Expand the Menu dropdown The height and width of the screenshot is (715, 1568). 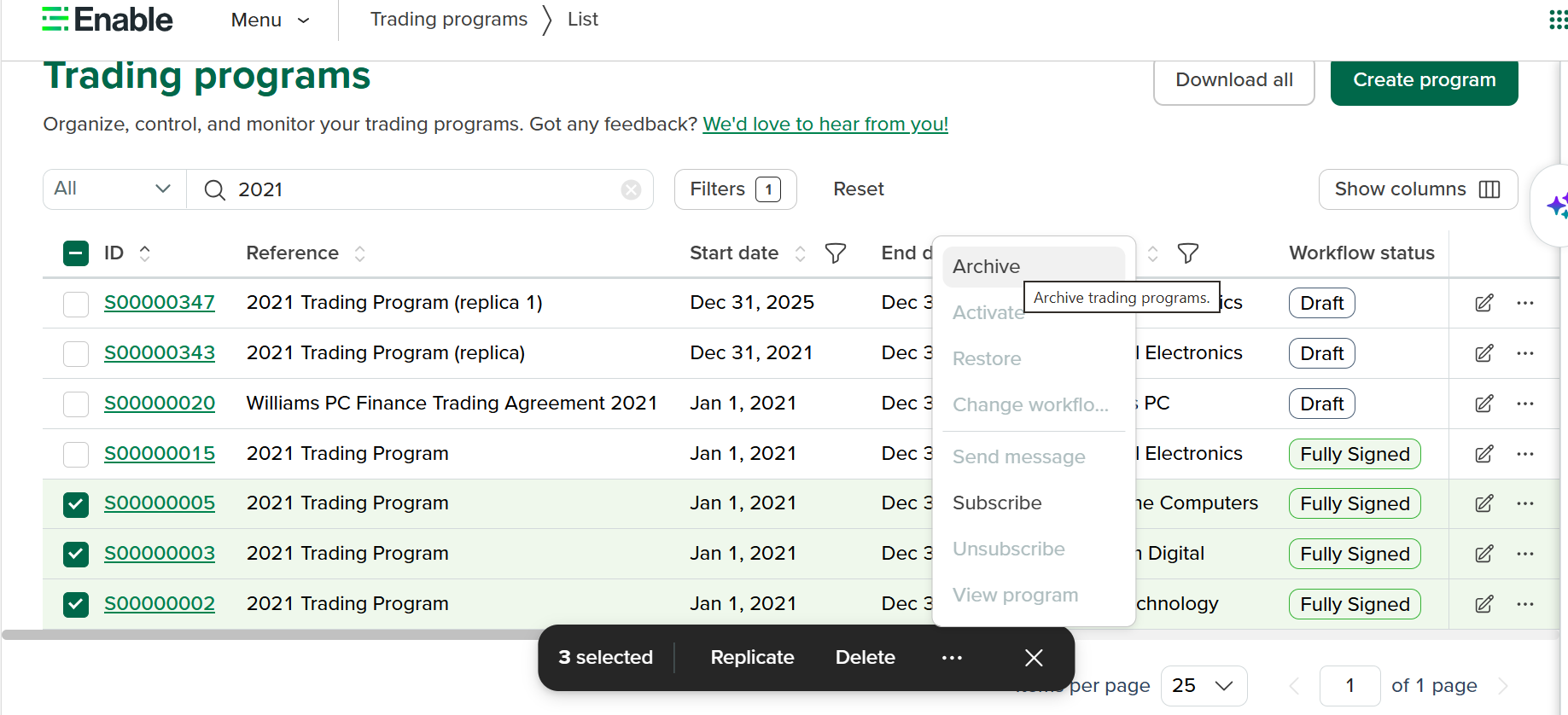[270, 20]
